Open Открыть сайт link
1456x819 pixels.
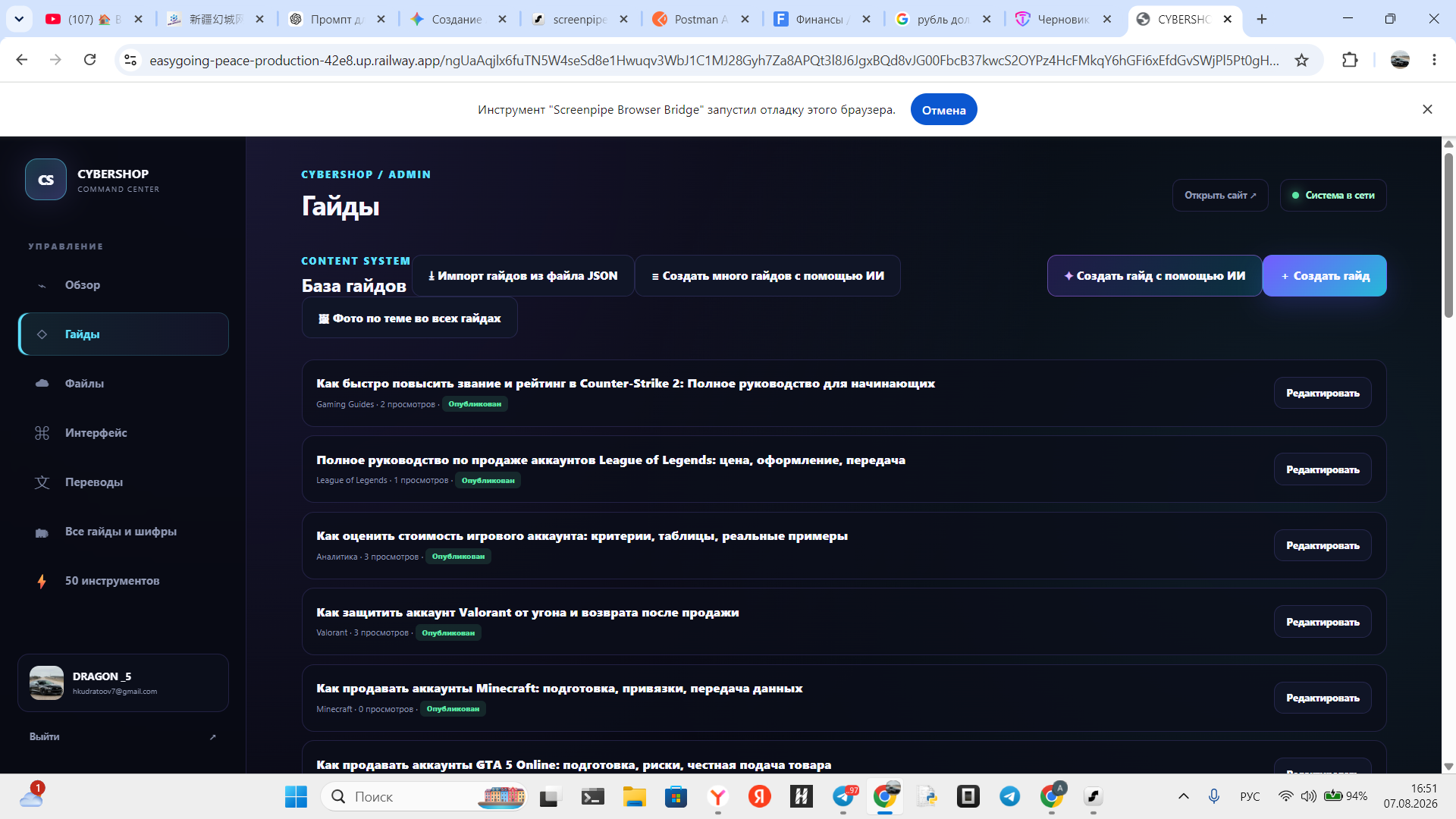(1220, 196)
